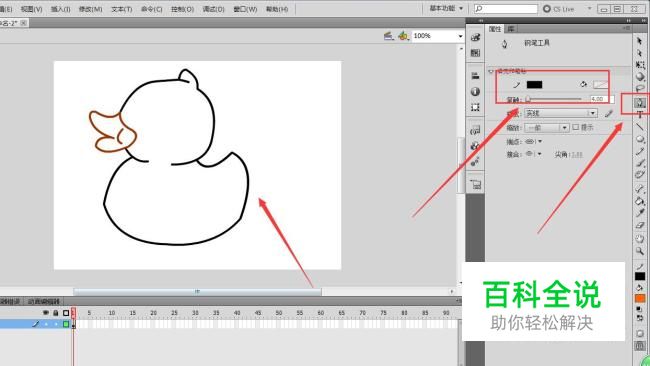The width and height of the screenshot is (650, 366).
Task: Click the Edit Symbols icon above stage
Action: coord(403,36)
